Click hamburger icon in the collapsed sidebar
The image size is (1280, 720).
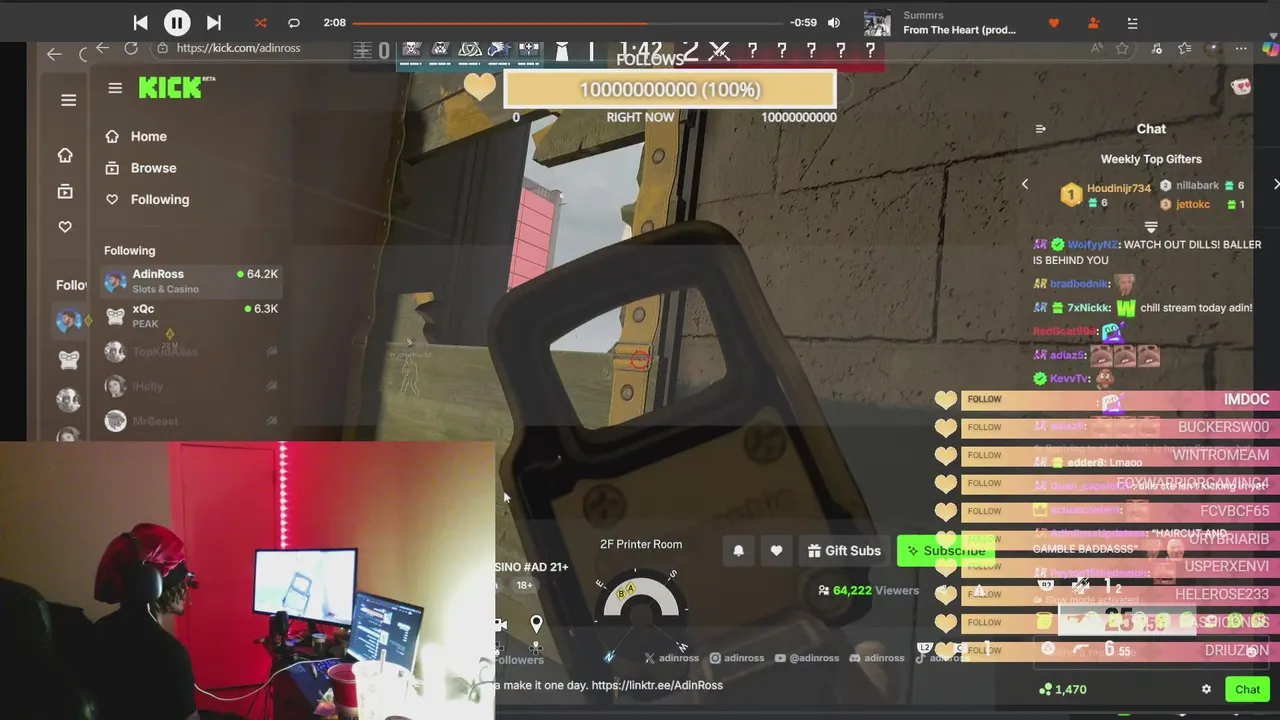[x=68, y=100]
